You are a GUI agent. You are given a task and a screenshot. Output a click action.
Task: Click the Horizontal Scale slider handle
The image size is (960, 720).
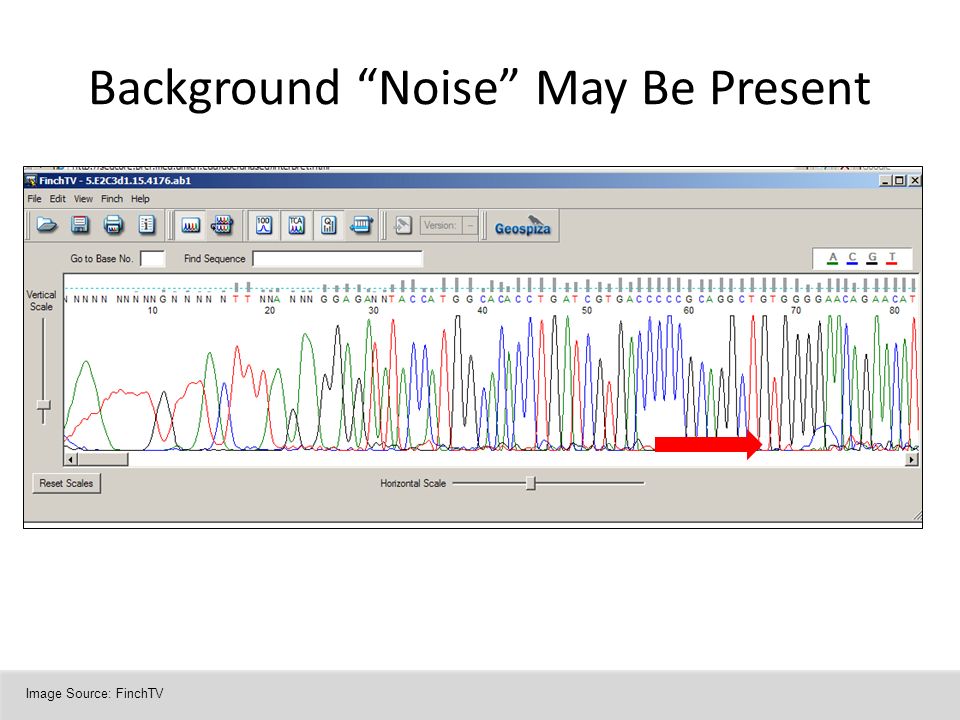531,483
